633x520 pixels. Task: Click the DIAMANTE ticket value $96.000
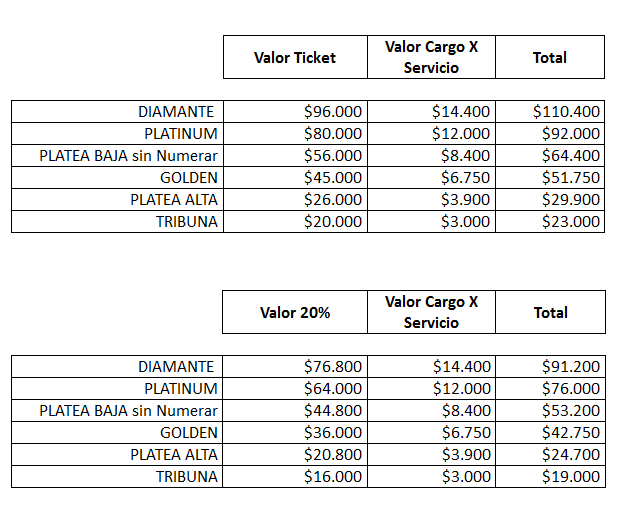(333, 112)
